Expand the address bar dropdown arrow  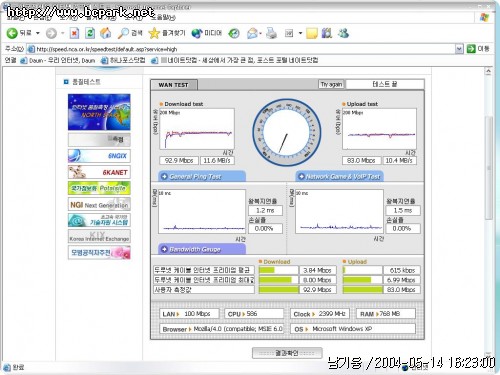(x=459, y=49)
